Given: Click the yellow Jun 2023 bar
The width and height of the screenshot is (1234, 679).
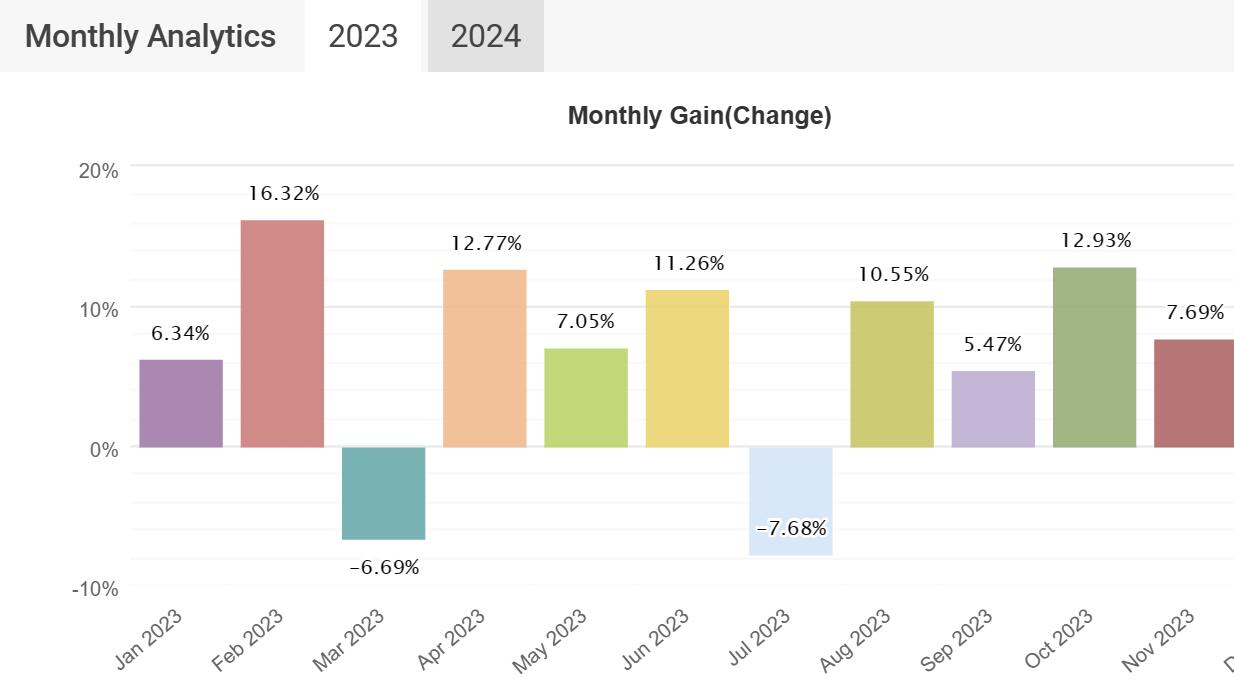Looking at the screenshot, I should 687,368.
